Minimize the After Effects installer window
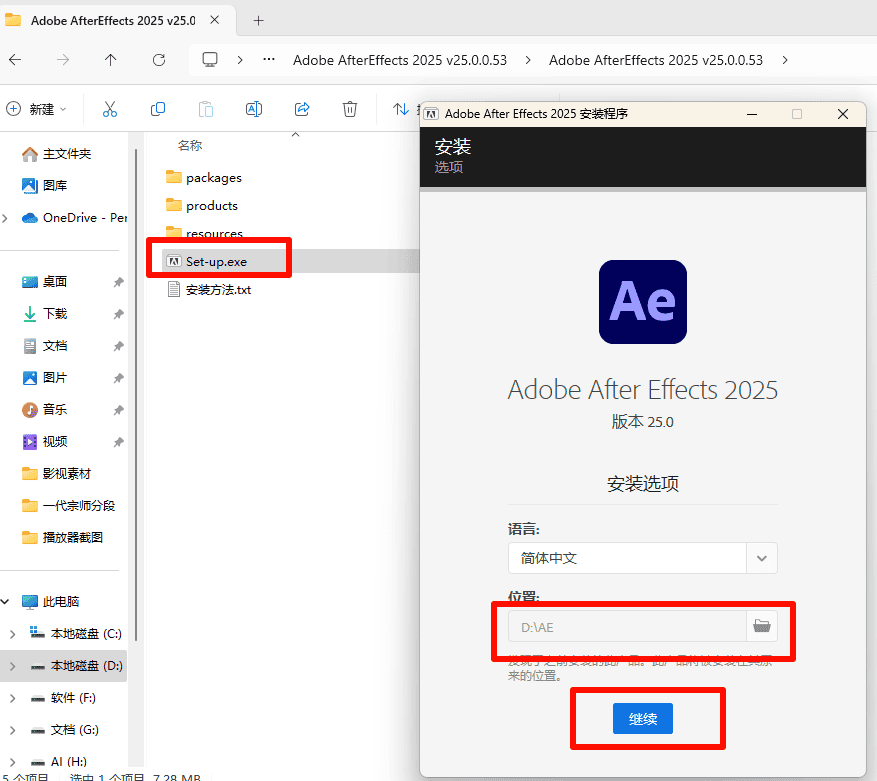This screenshot has width=877, height=781. click(x=752, y=114)
